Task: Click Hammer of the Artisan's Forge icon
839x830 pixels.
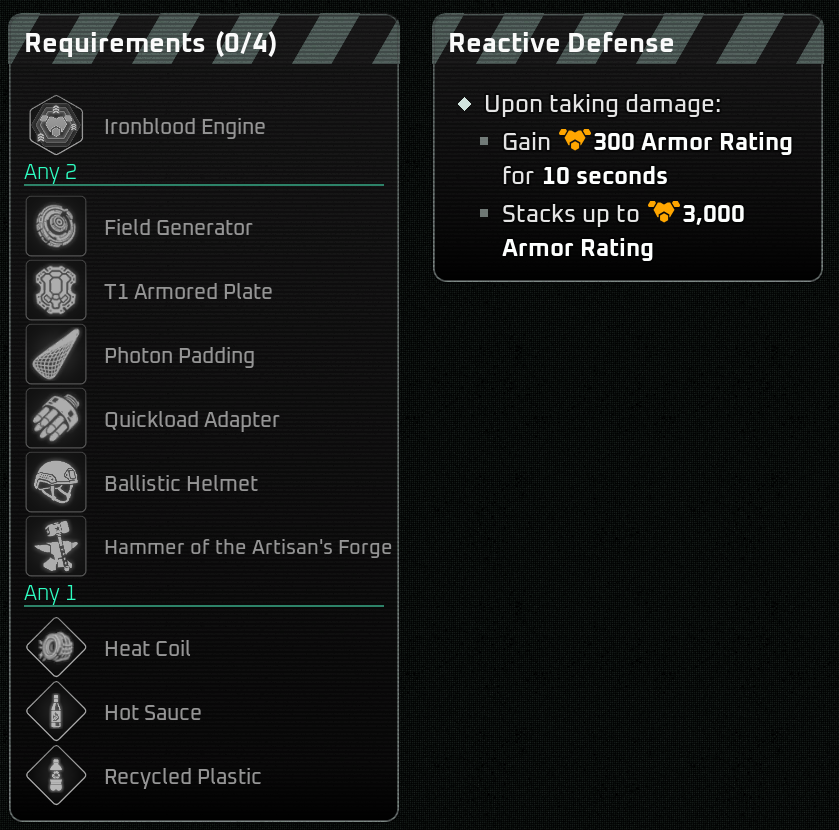Action: (56, 547)
